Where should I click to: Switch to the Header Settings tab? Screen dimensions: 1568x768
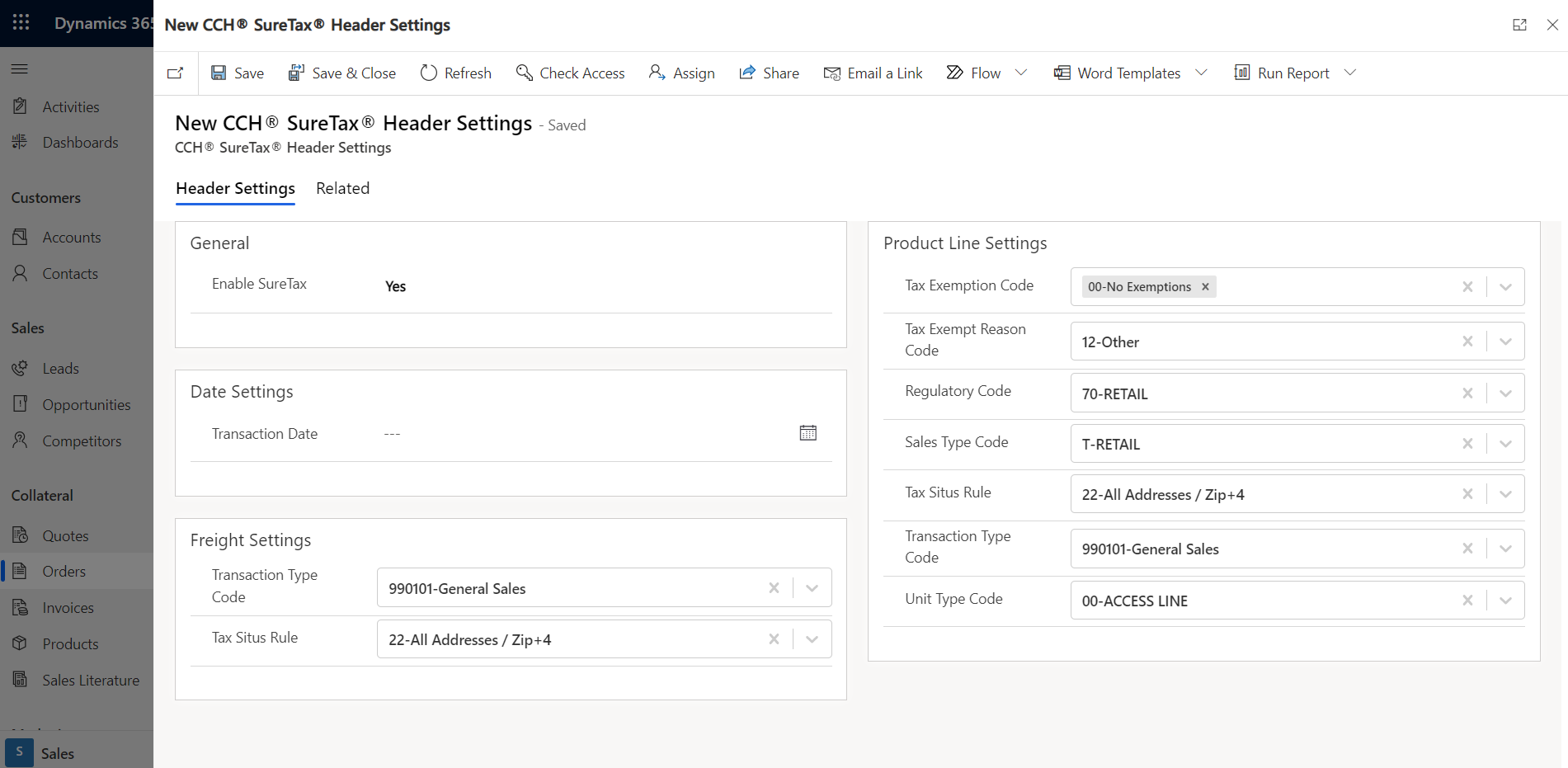(235, 189)
